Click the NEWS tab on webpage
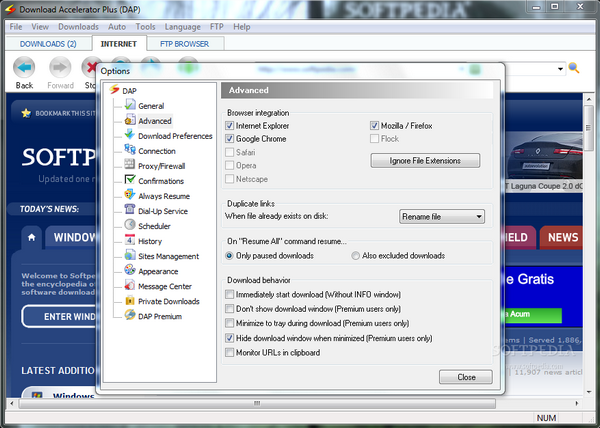This screenshot has width=600, height=428. pyautogui.click(x=562, y=238)
